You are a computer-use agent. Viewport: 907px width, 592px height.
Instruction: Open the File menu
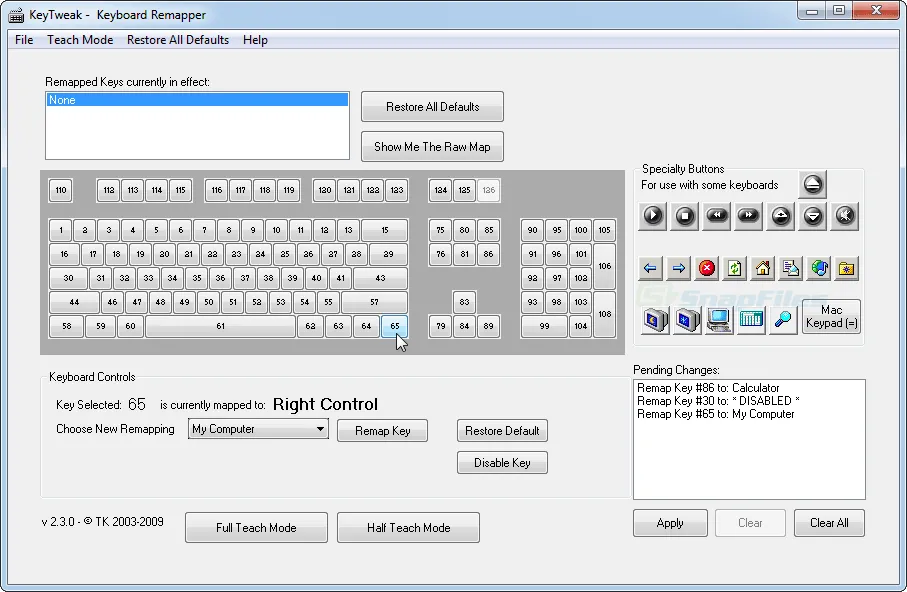[24, 40]
